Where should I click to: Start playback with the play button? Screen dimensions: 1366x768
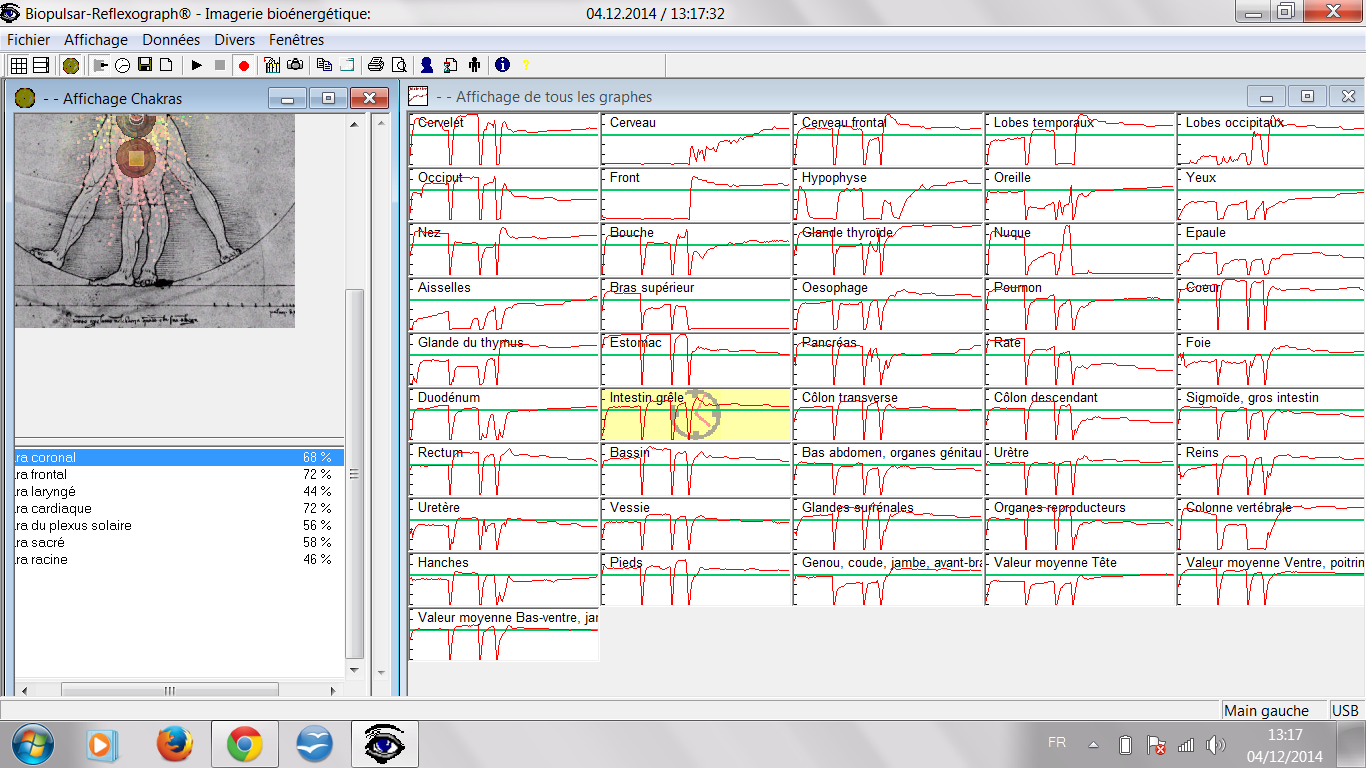197,65
